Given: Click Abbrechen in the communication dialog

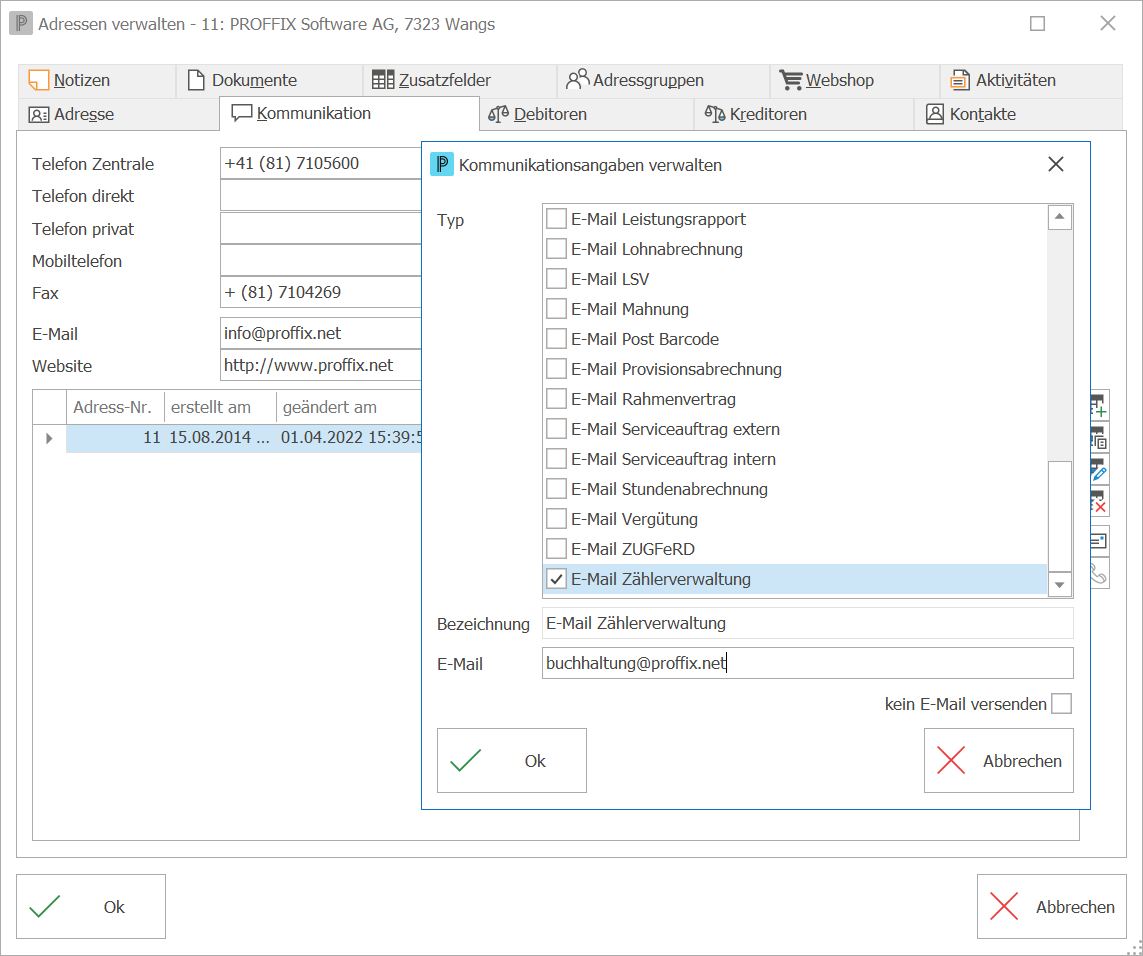Looking at the screenshot, I should pos(999,761).
